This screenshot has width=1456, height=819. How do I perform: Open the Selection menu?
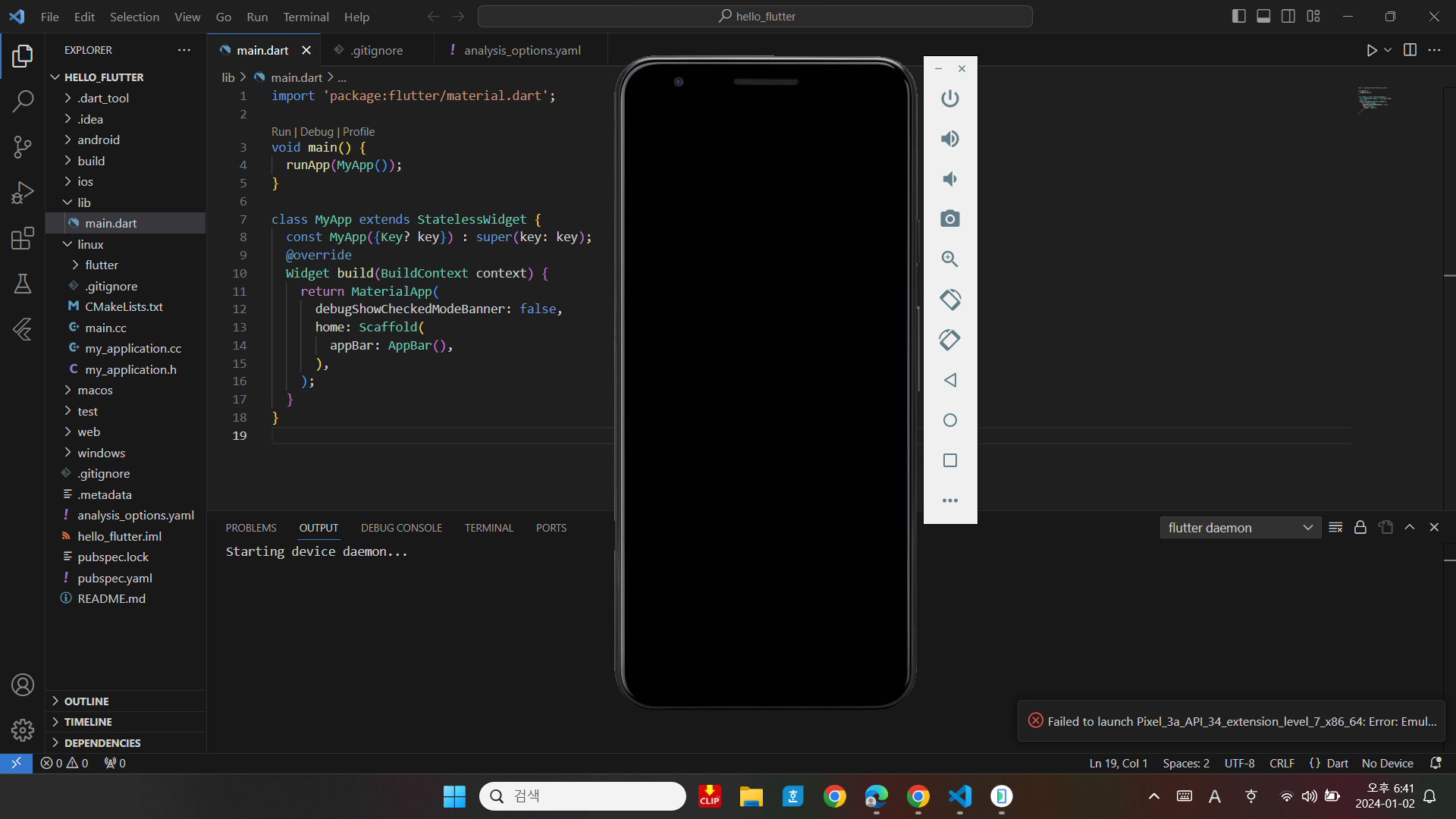pyautogui.click(x=134, y=17)
